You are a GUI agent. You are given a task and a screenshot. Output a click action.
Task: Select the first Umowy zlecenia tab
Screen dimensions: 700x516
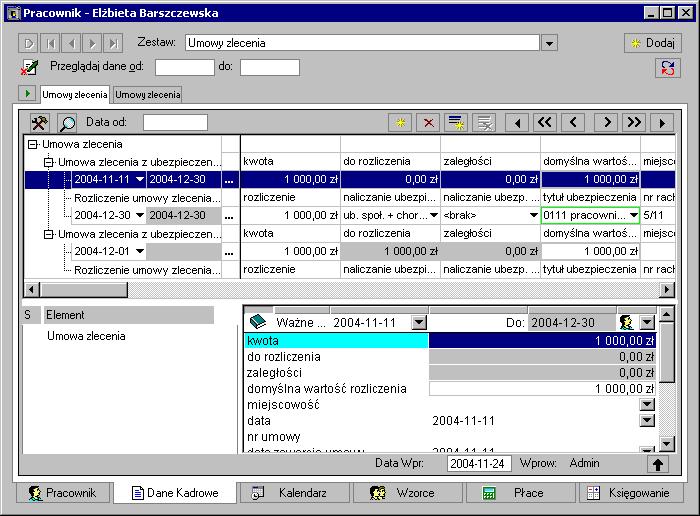point(75,95)
